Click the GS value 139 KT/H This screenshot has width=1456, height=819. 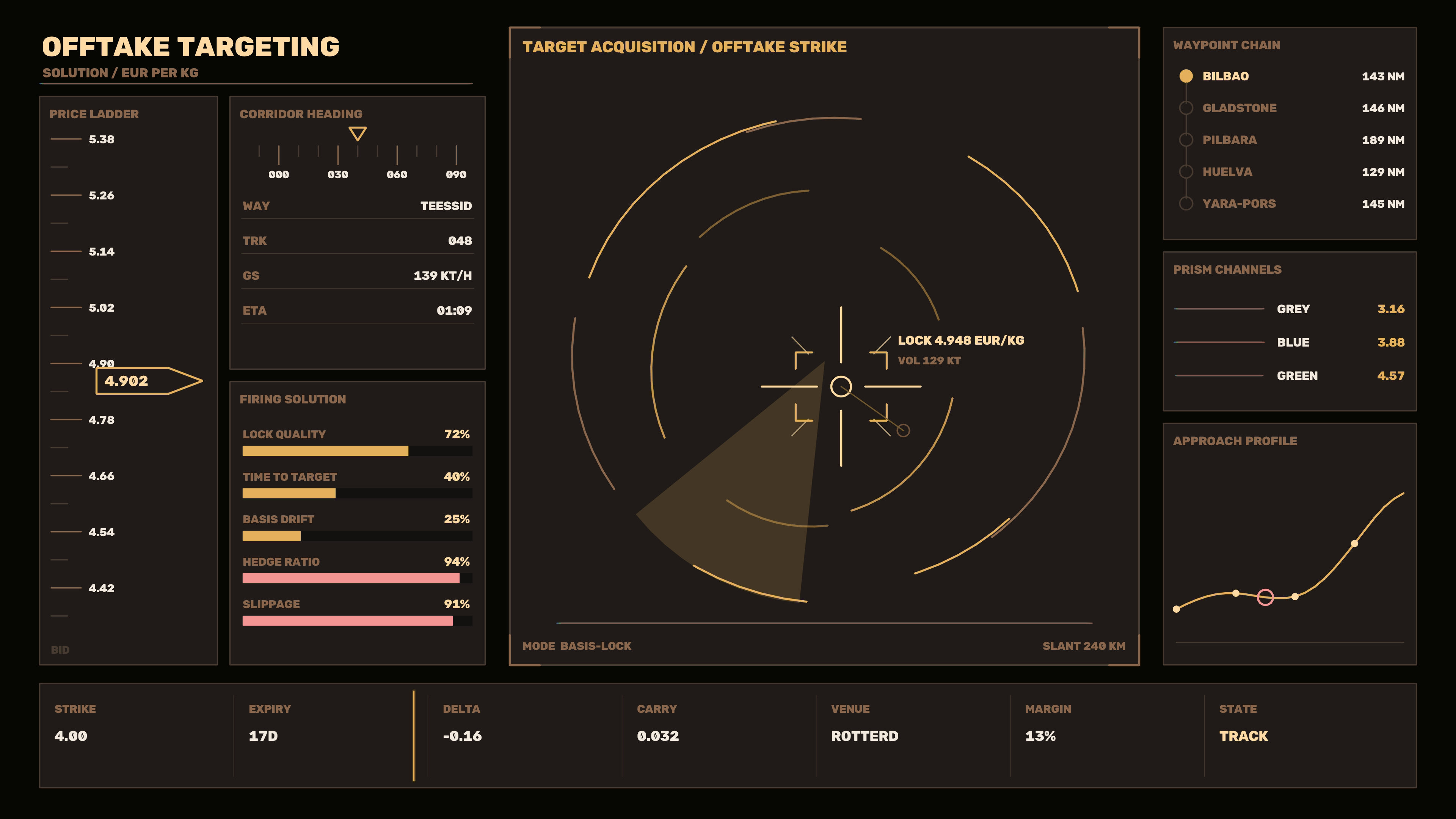pos(442,276)
